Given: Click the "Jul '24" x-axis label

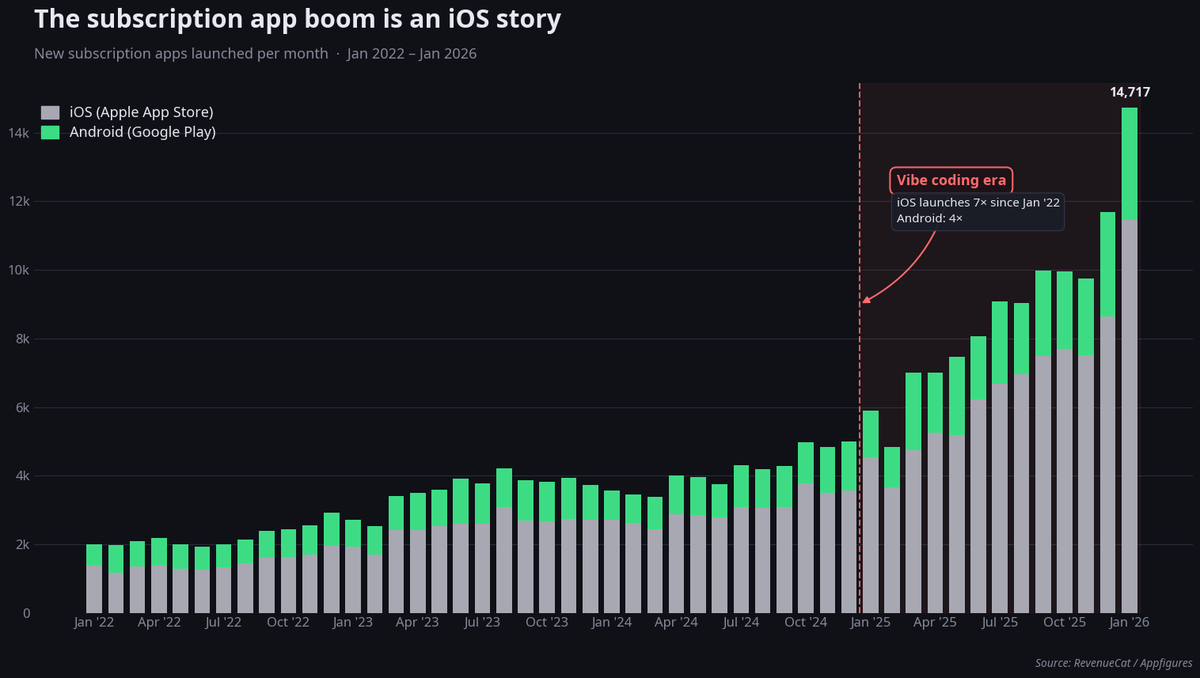Looking at the screenshot, I should tap(742, 623).
